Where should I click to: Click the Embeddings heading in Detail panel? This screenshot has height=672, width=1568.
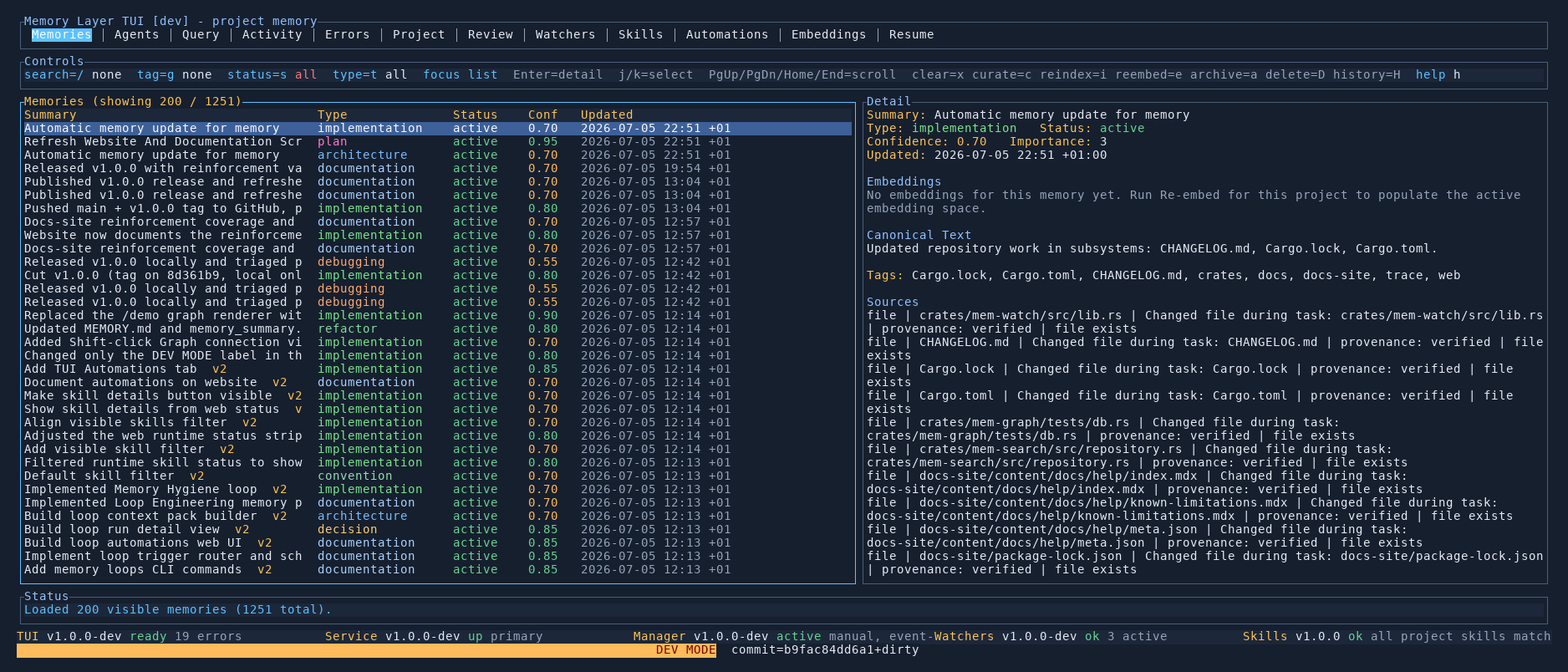pyautogui.click(x=904, y=181)
